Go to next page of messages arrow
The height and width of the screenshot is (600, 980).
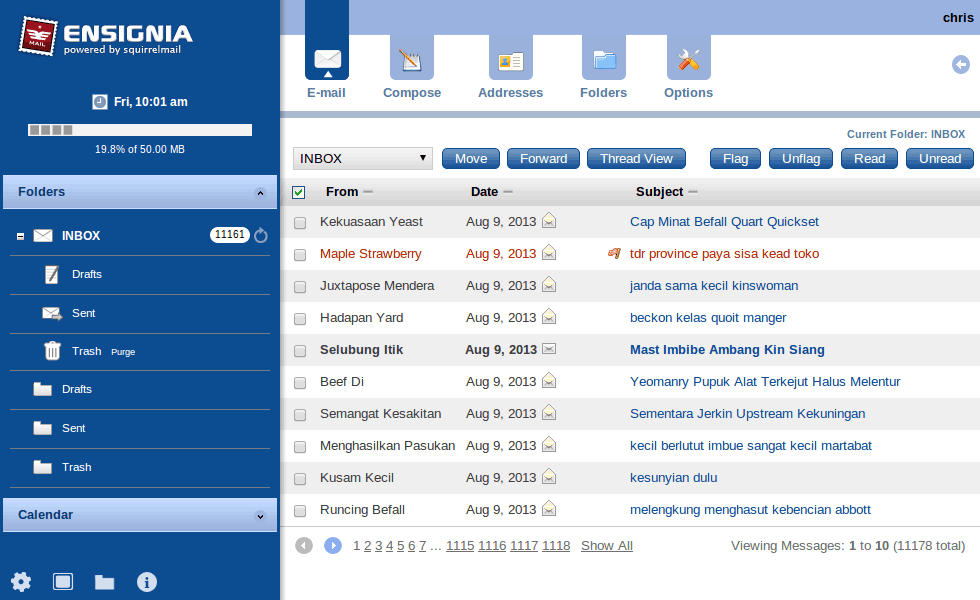[x=333, y=545]
